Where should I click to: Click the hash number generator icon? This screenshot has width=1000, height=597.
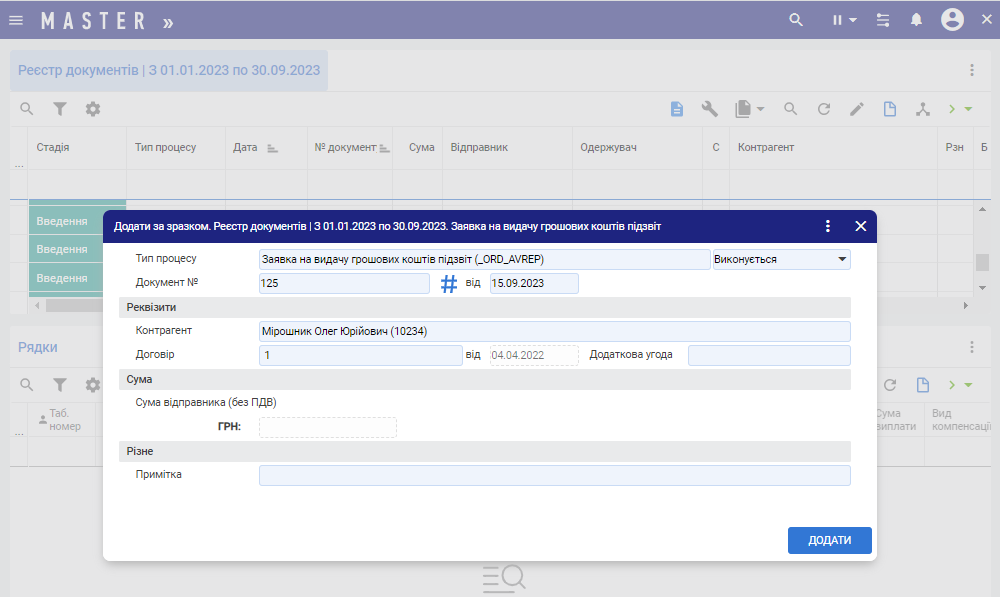[449, 284]
